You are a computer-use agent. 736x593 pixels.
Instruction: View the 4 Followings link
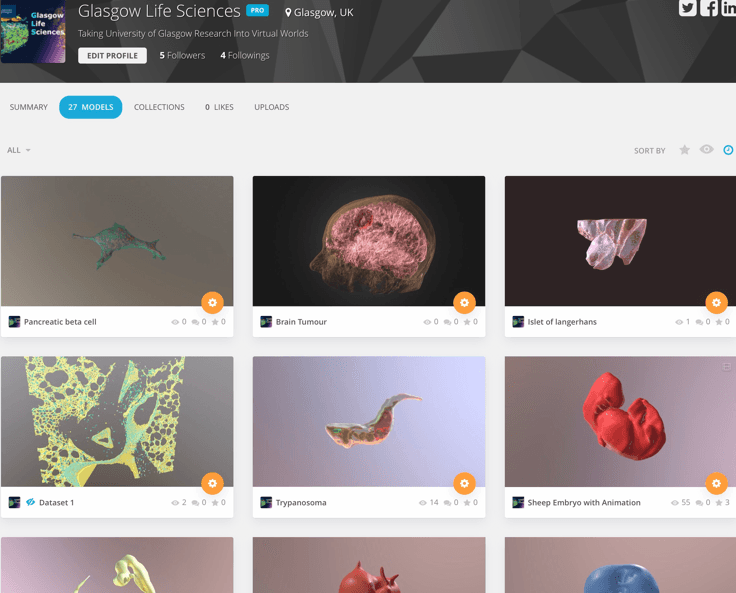click(245, 55)
